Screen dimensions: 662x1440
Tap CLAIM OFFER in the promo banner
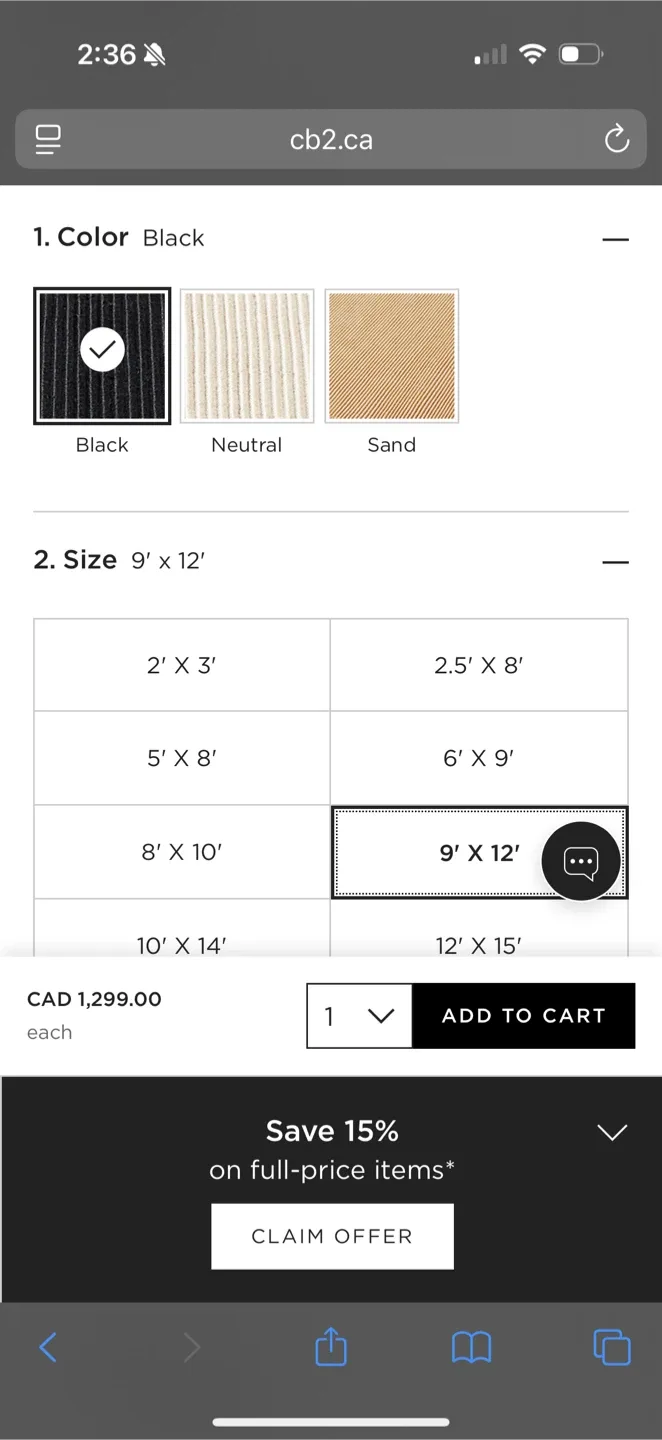click(x=331, y=1236)
